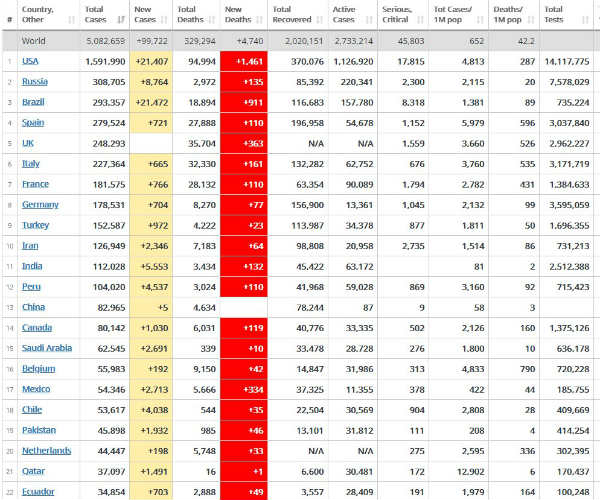Screen dimensions: 600x500
Task: Select Saudi Arabia new cases +2,691
Action: [x=151, y=349]
